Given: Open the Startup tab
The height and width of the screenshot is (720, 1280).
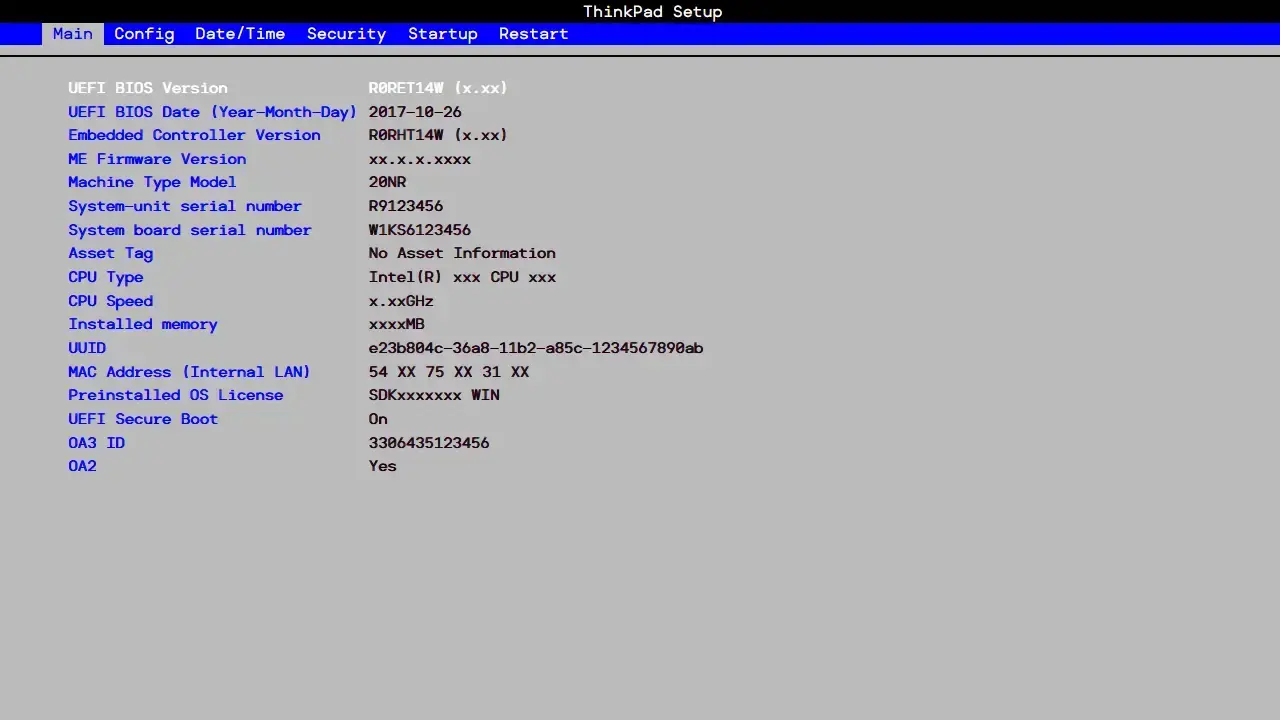Looking at the screenshot, I should (x=442, y=34).
